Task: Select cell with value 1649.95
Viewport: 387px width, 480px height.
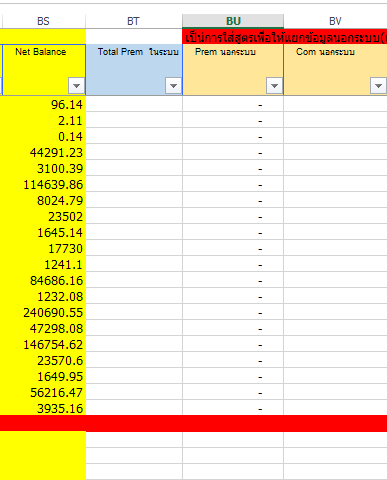Action: (x=44, y=377)
